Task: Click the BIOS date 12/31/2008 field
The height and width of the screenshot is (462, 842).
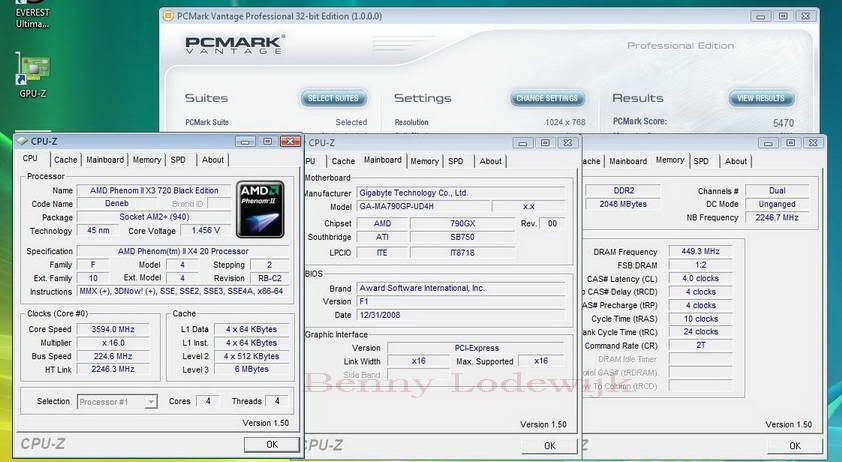Action: pos(461,315)
